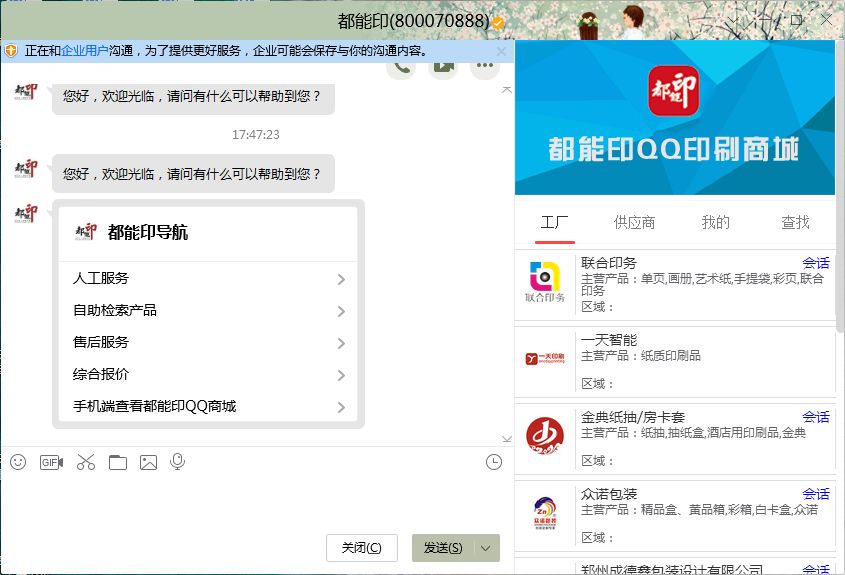The image size is (845, 575).
Task: Start a voice call
Action: 401,67
